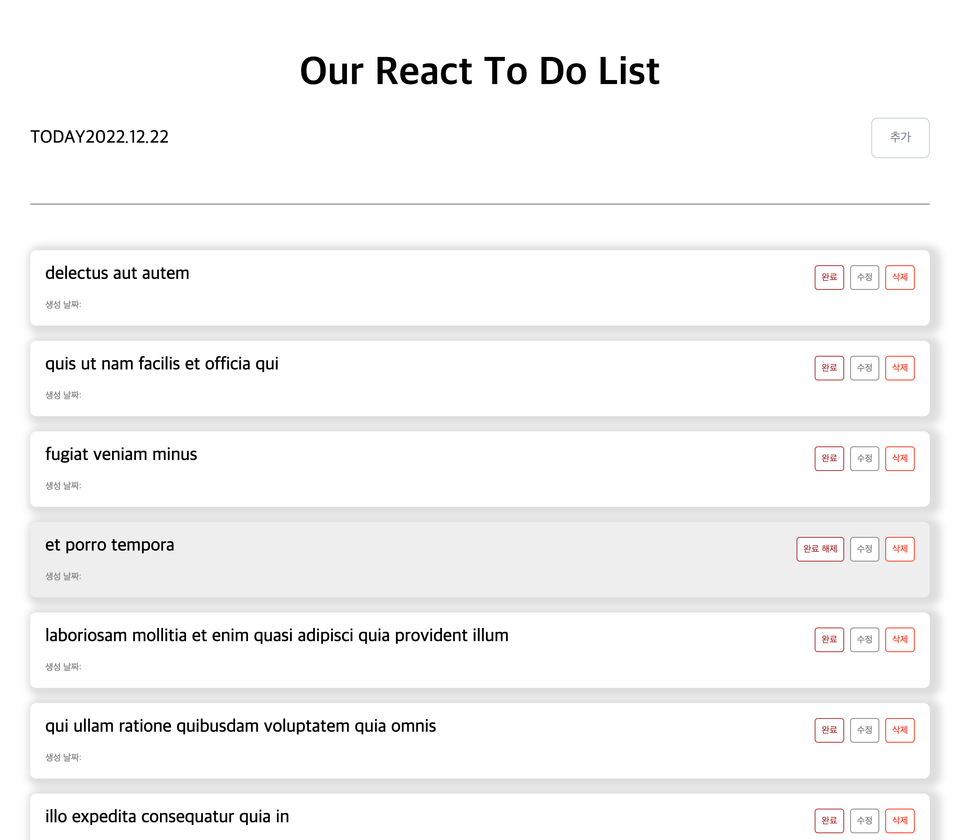Undo completion with 완료 해제 button
The width and height of the screenshot is (960, 840).
pos(820,549)
